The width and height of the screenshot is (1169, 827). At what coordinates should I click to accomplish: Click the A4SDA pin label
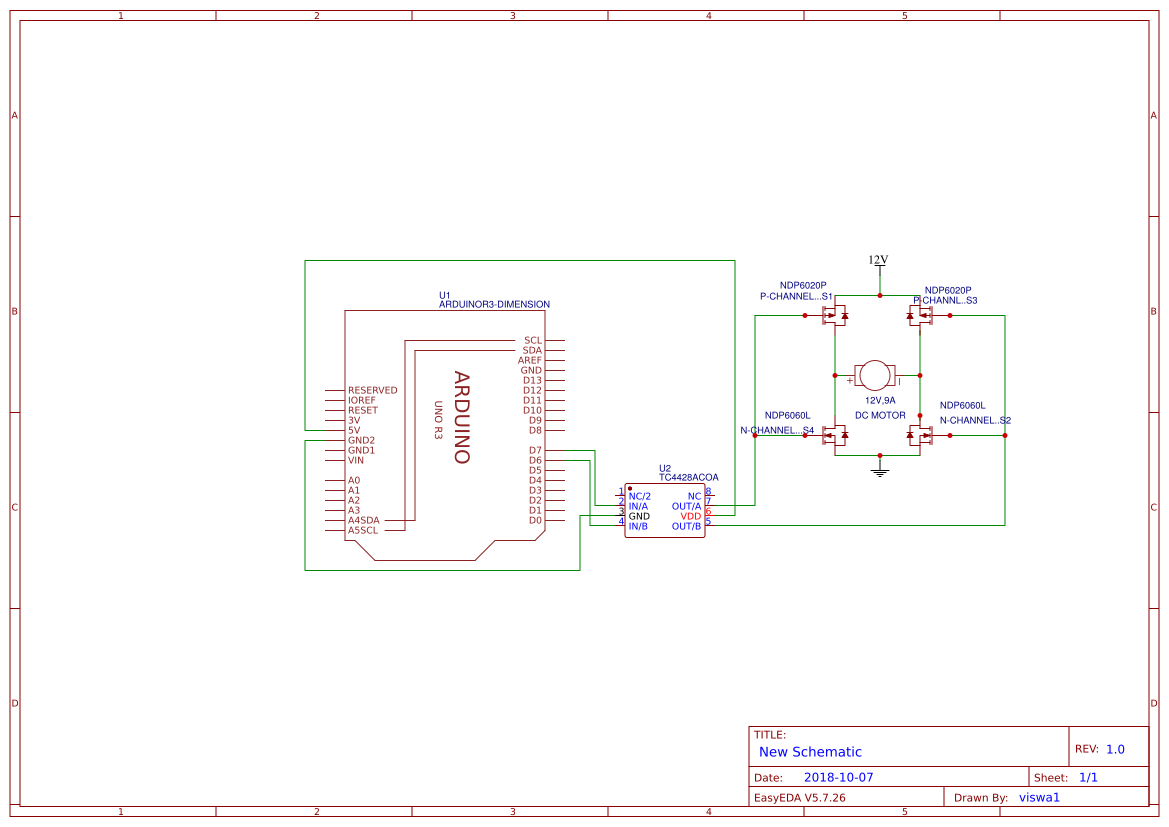point(364,521)
